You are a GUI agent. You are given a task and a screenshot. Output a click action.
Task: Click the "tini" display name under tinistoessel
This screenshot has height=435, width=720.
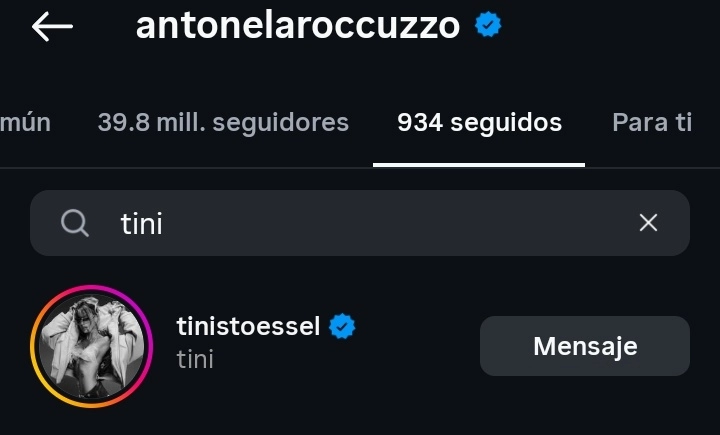[x=195, y=358]
